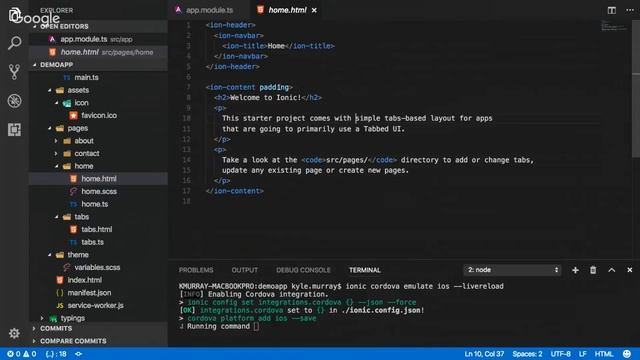640x360 pixels.
Task: Open manifest.json file
Action: click(x=89, y=293)
